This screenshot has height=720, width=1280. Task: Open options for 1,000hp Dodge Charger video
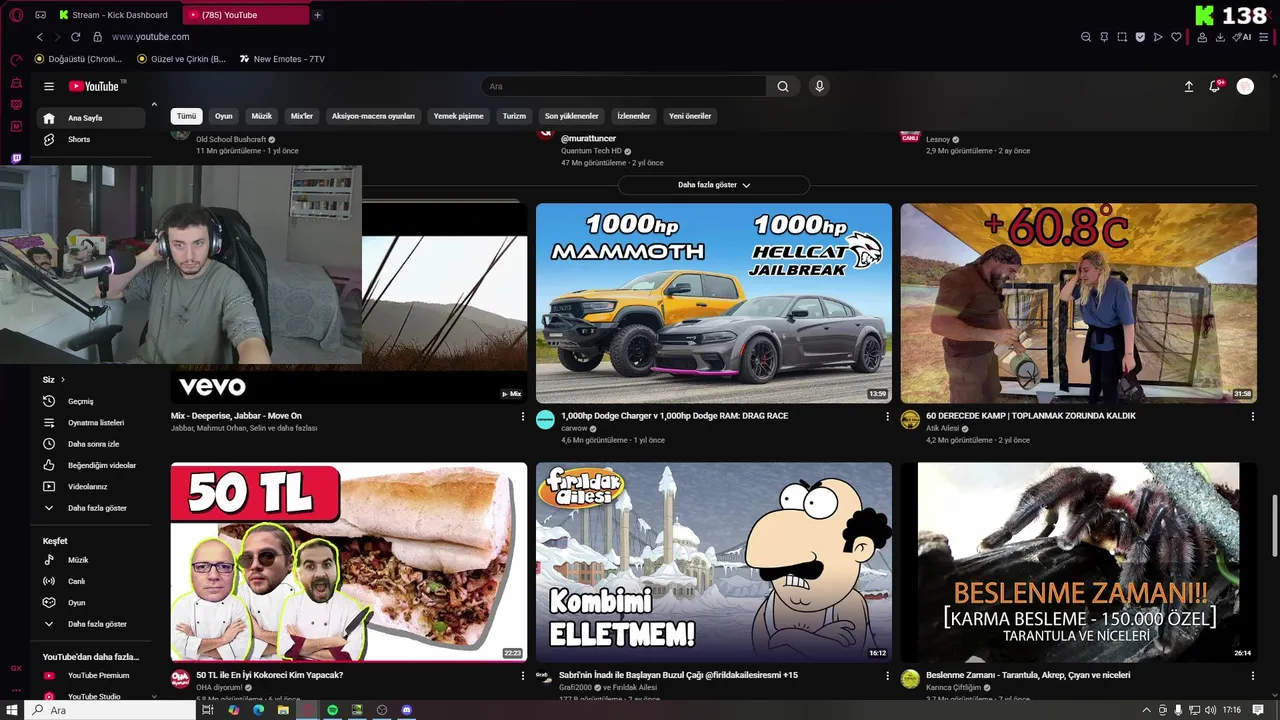[887, 416]
